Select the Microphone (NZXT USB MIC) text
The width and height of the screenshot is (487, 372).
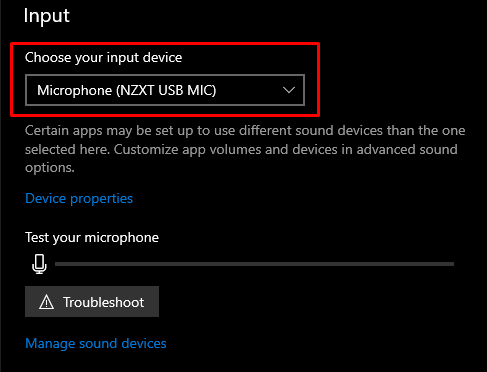[127, 90]
